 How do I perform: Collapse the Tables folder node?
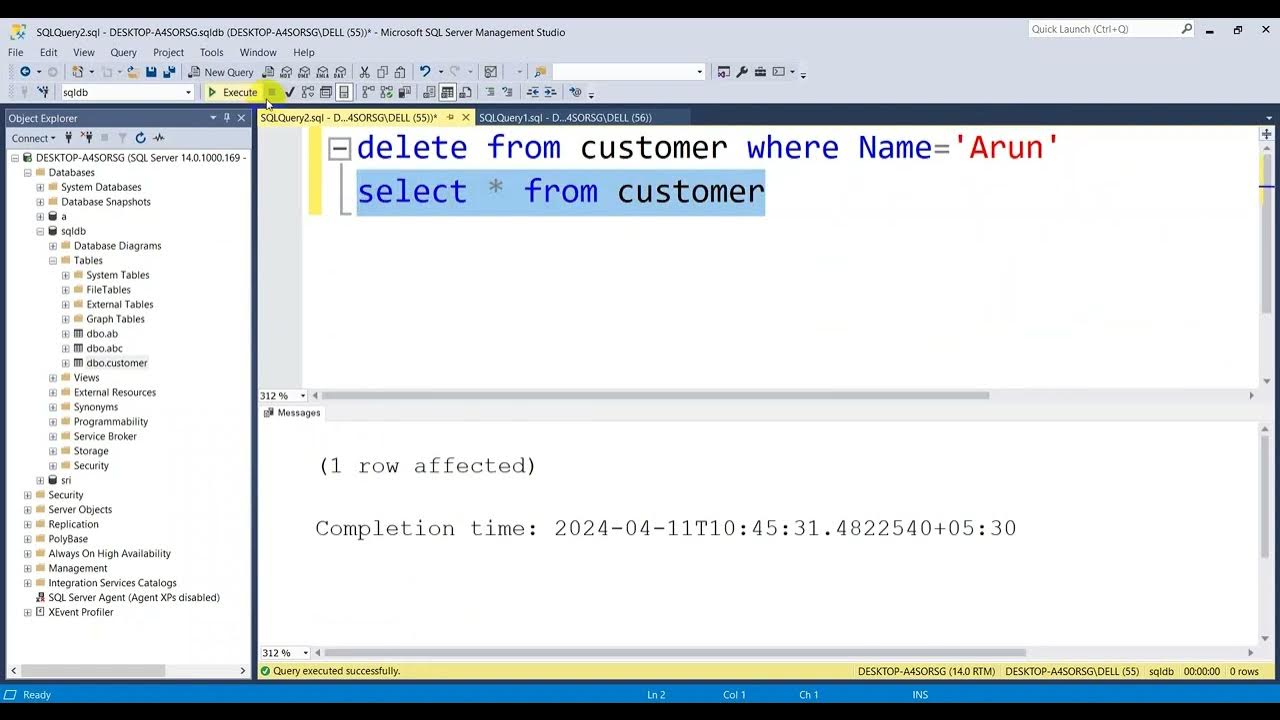click(53, 260)
